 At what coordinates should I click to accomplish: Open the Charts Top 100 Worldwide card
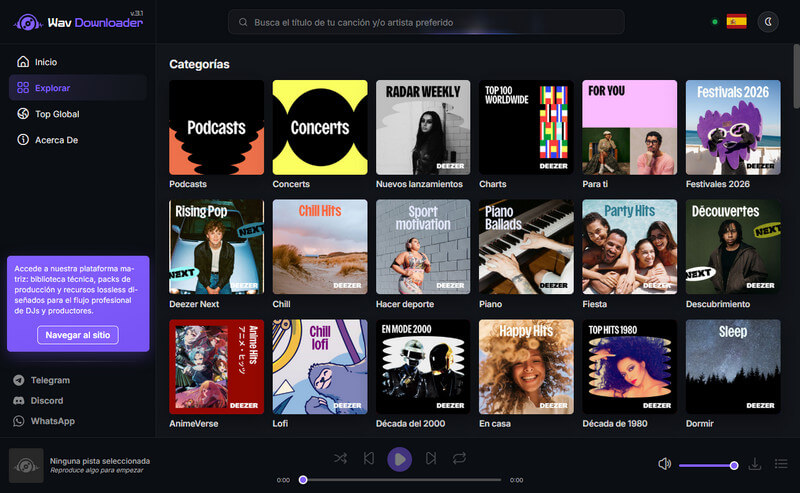click(526, 127)
